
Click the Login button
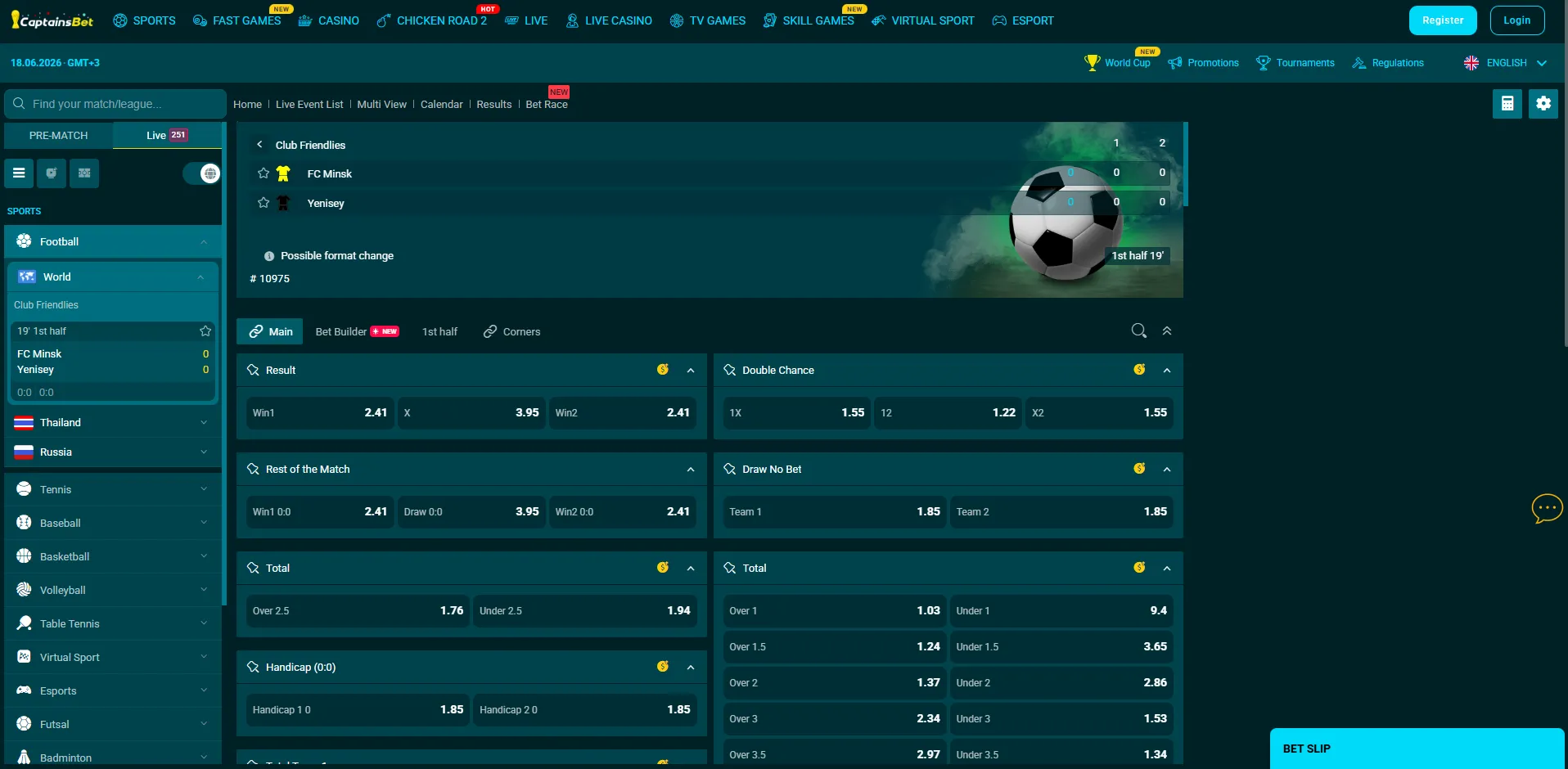point(1516,20)
